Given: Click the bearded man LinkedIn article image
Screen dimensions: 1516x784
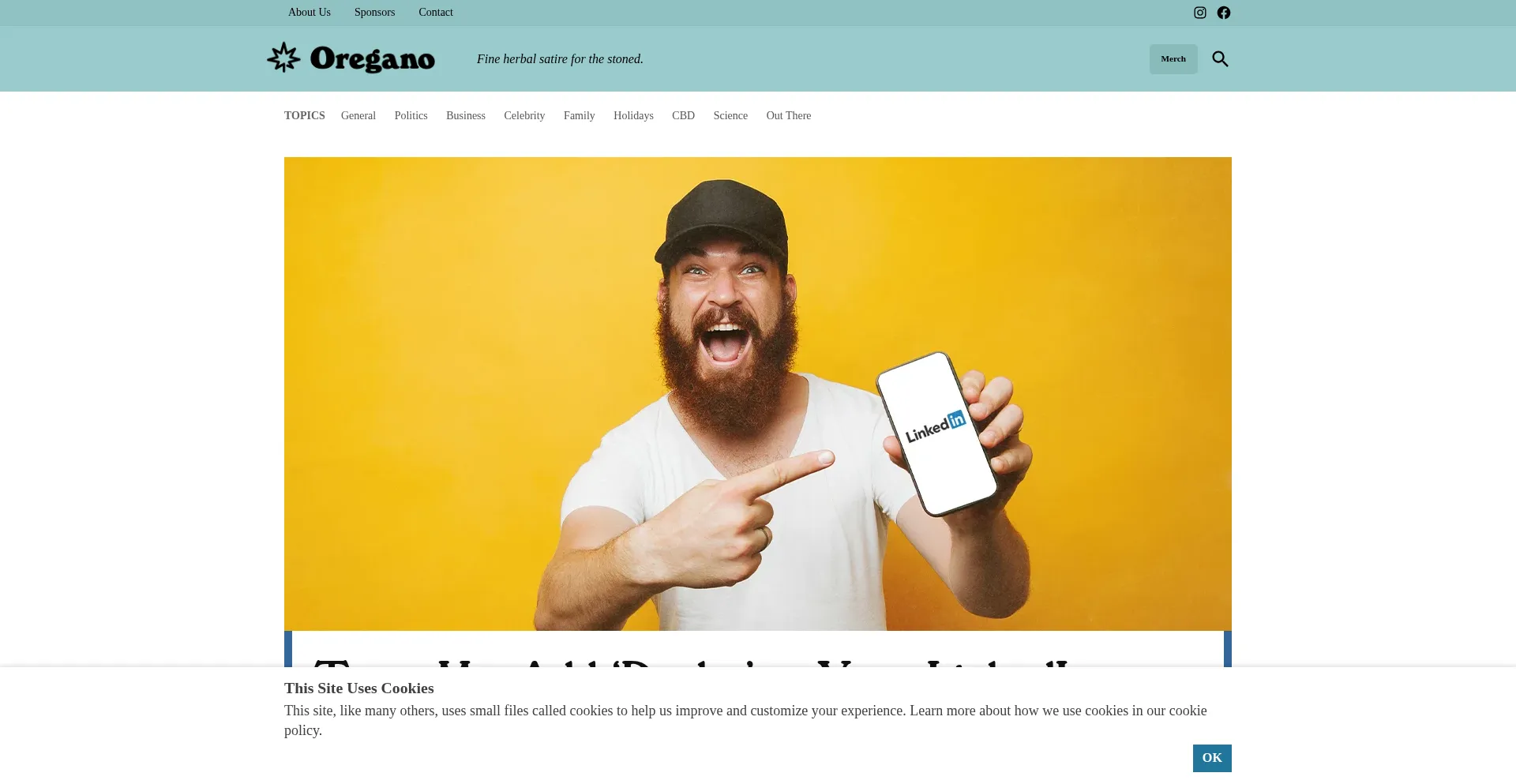Looking at the screenshot, I should tap(758, 394).
